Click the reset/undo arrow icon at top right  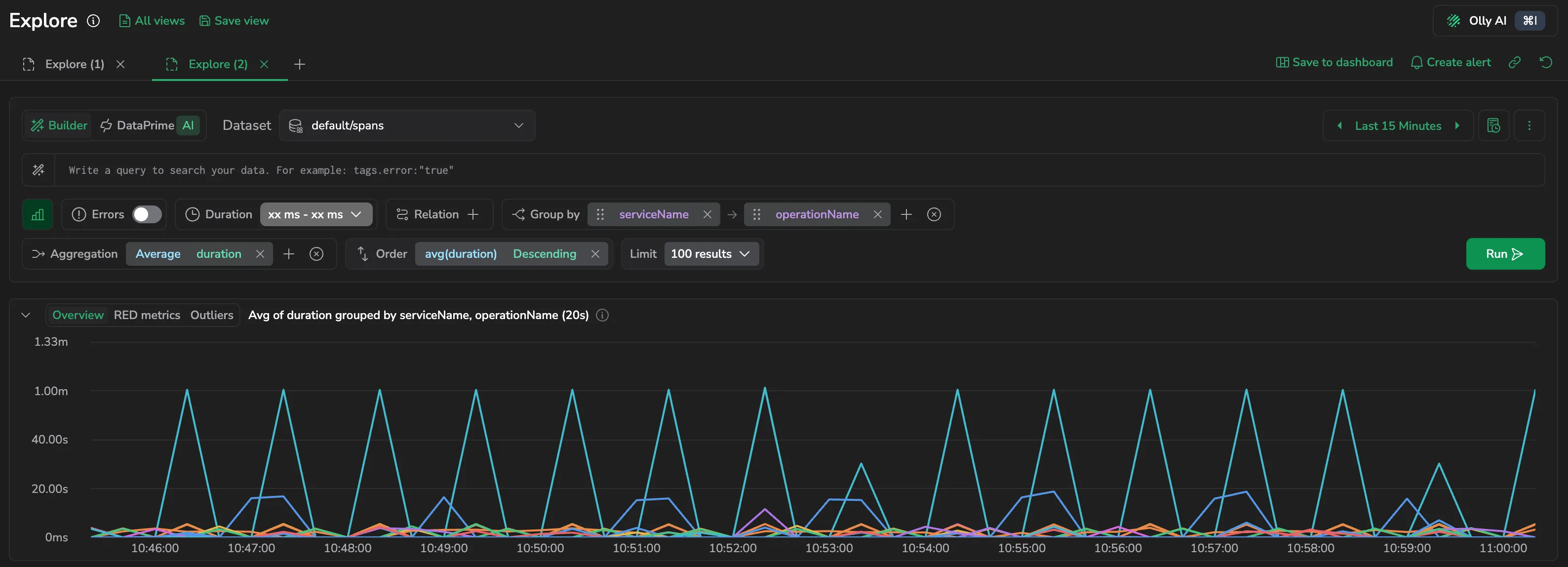coord(1545,62)
